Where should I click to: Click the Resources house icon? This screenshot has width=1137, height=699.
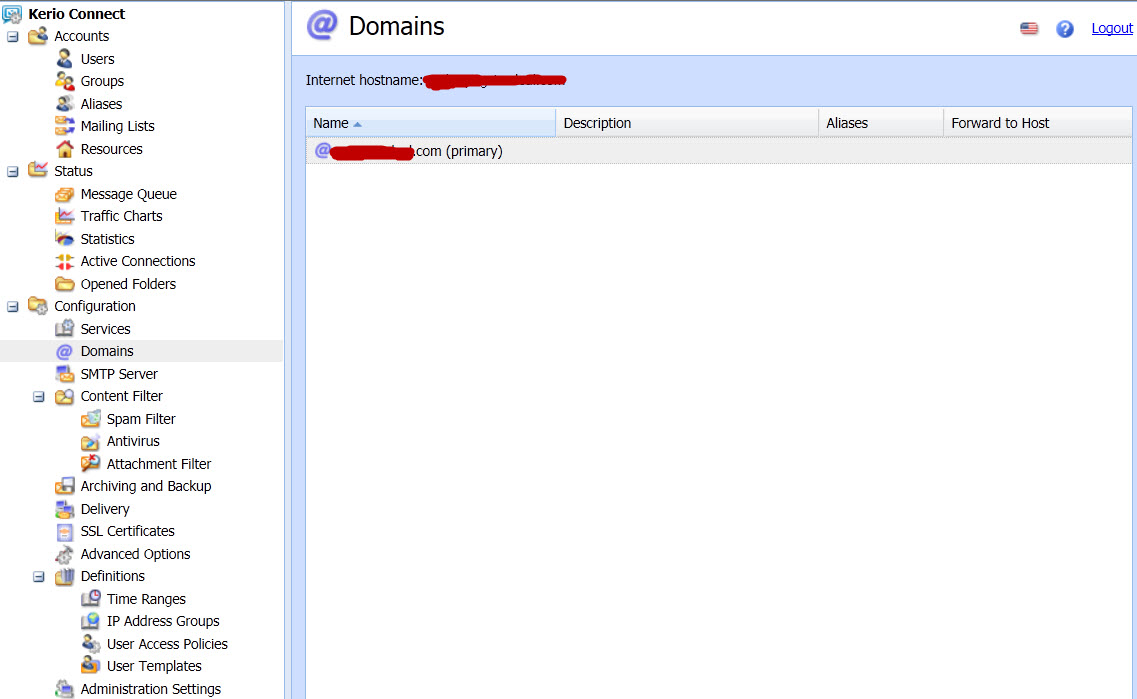click(x=65, y=149)
